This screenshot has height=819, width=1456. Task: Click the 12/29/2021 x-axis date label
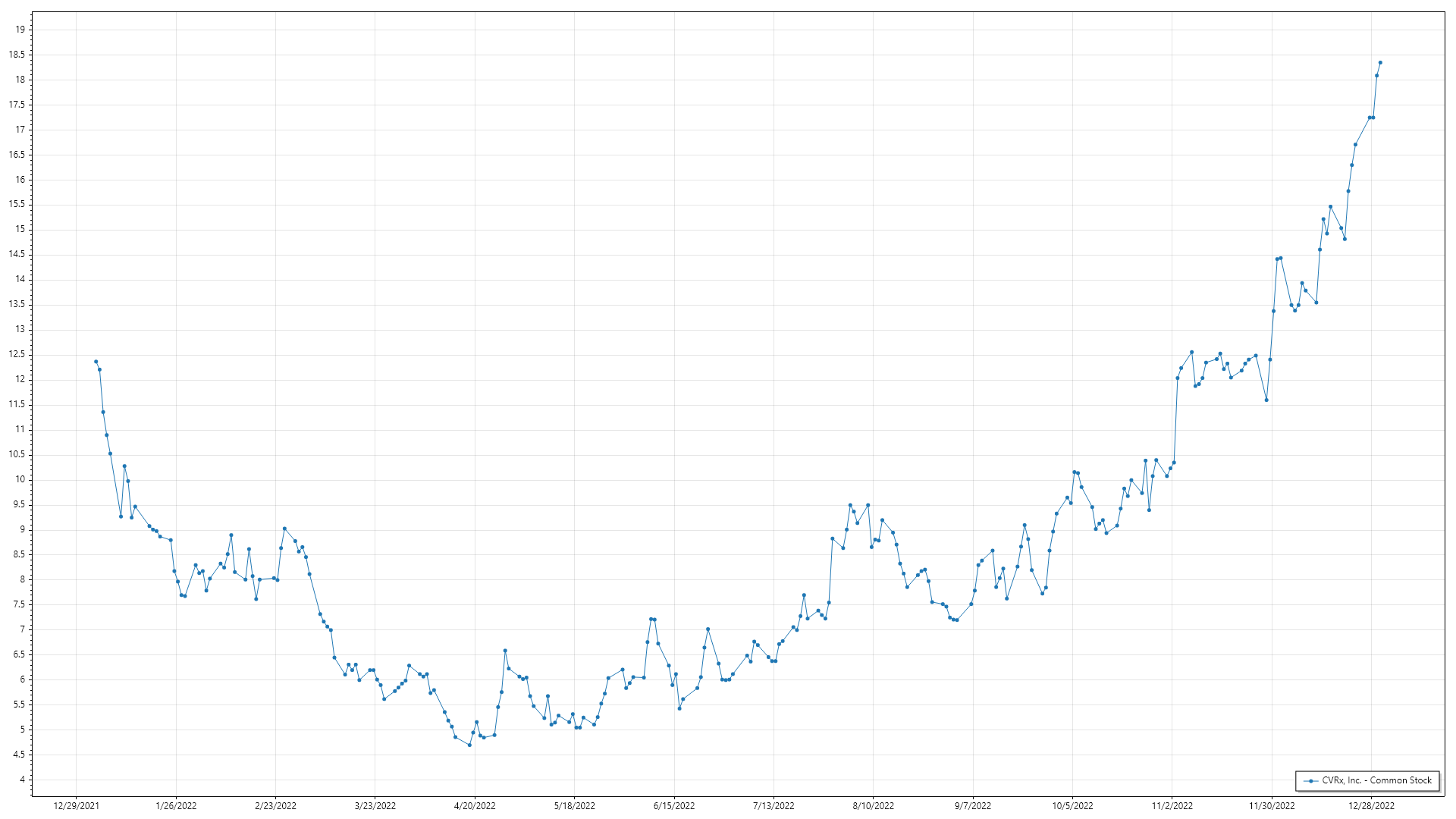point(77,806)
